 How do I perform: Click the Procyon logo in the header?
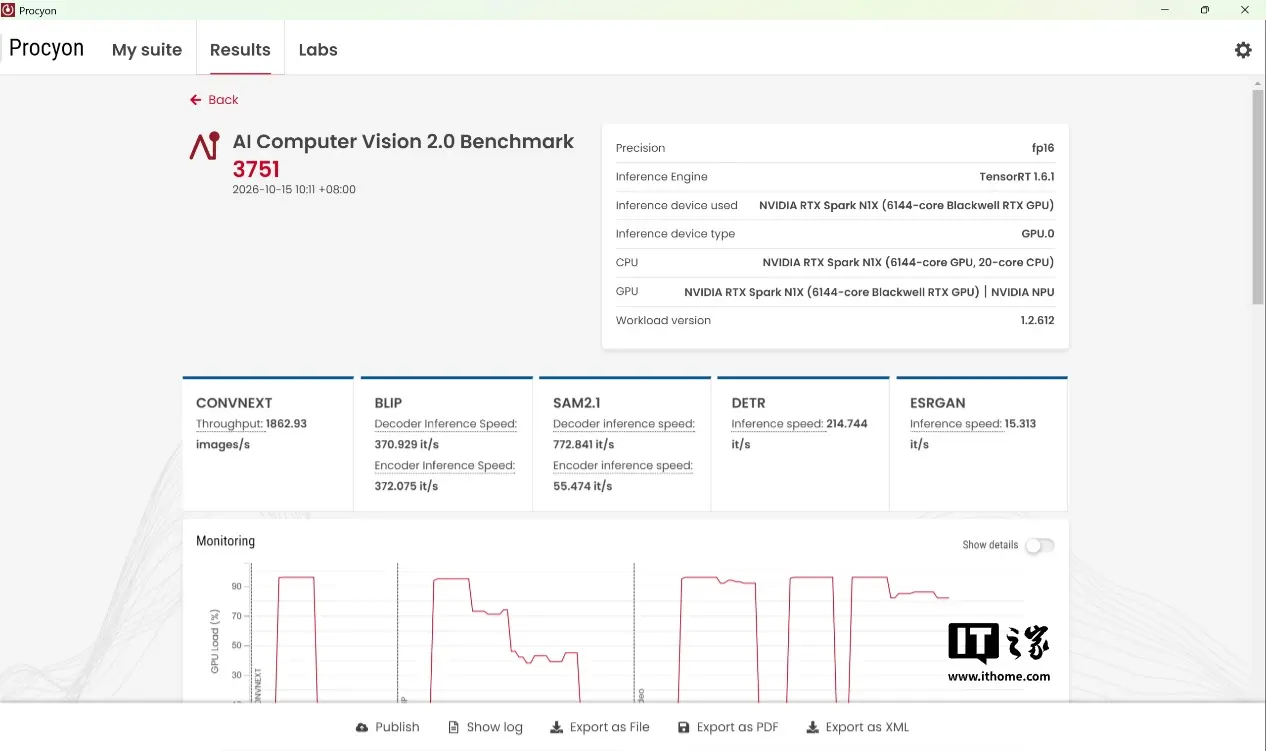(46, 48)
